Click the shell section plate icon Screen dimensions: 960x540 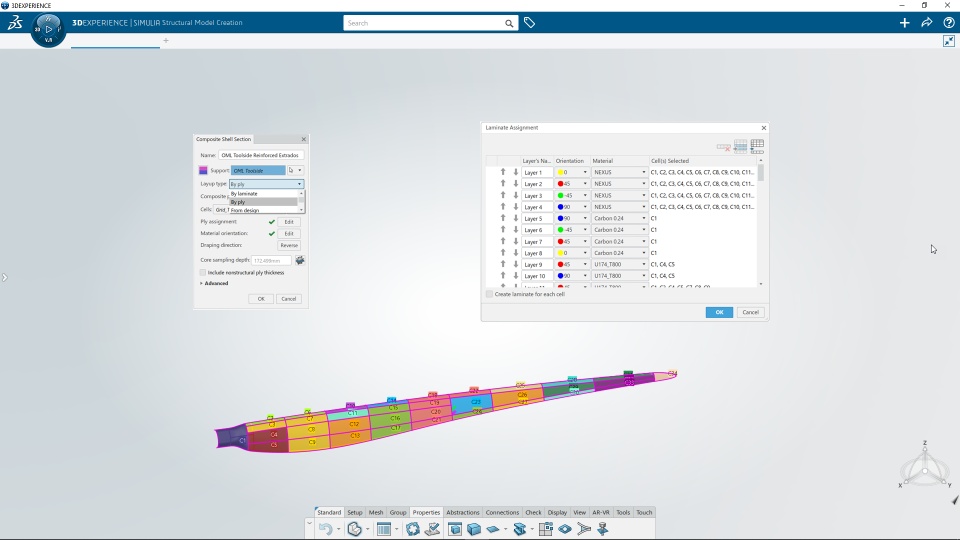pos(493,529)
